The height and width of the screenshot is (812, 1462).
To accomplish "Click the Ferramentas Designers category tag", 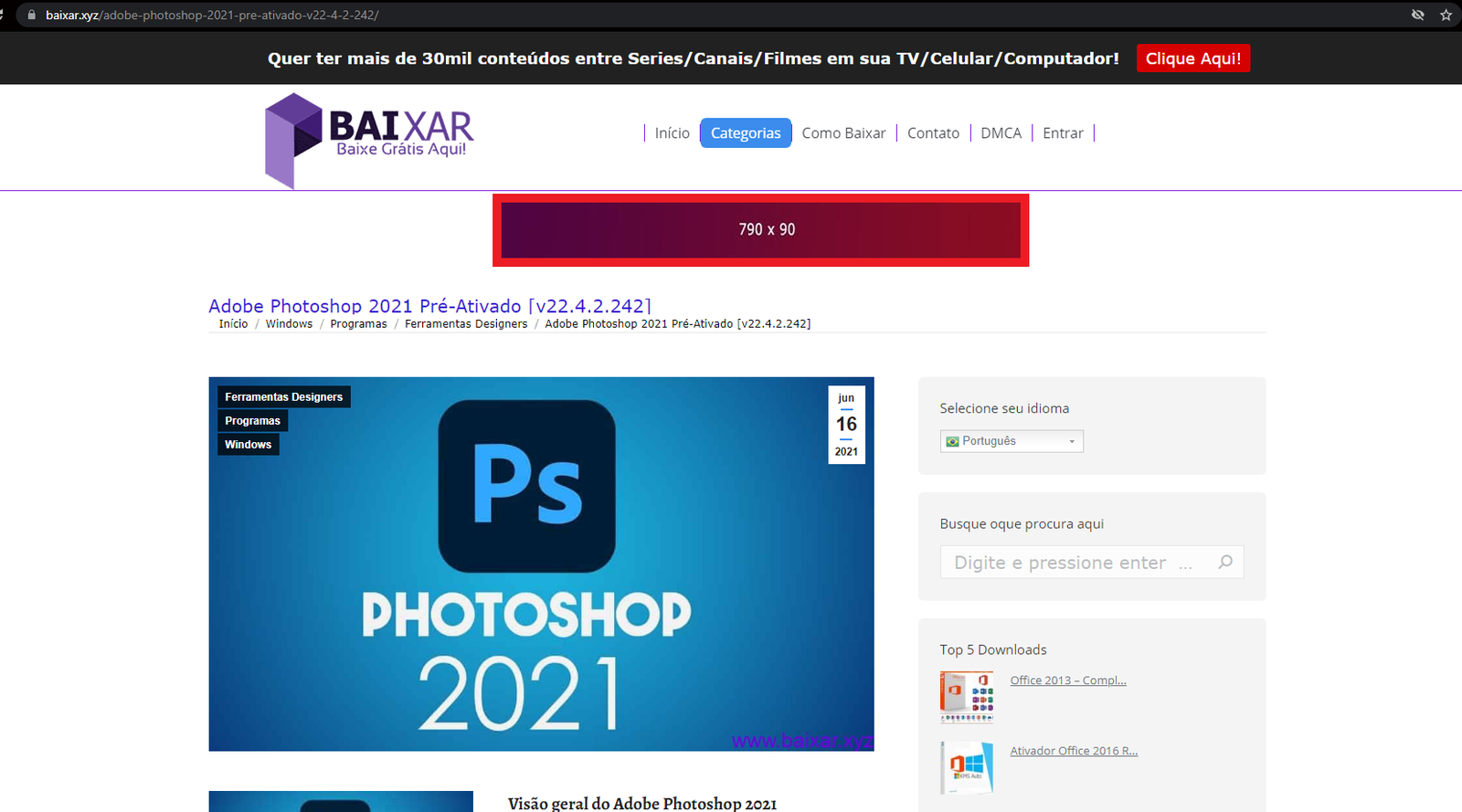I will [283, 397].
